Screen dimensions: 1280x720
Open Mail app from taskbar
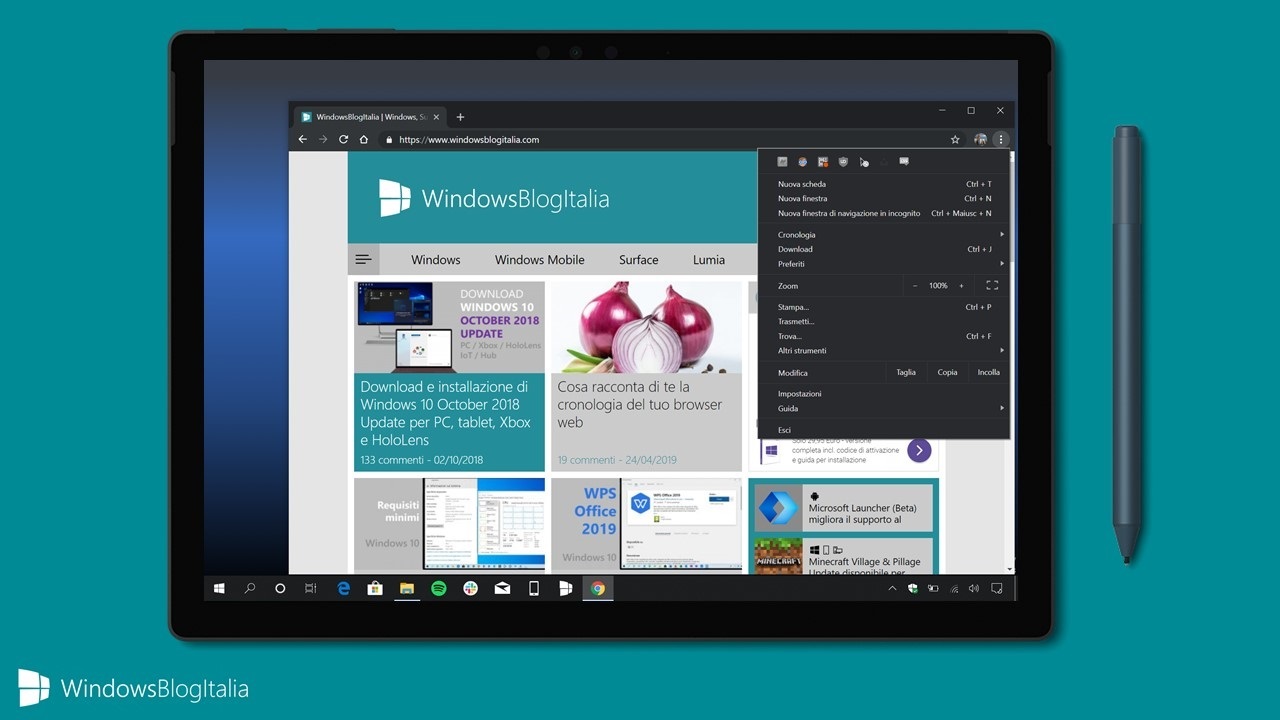[502, 589]
